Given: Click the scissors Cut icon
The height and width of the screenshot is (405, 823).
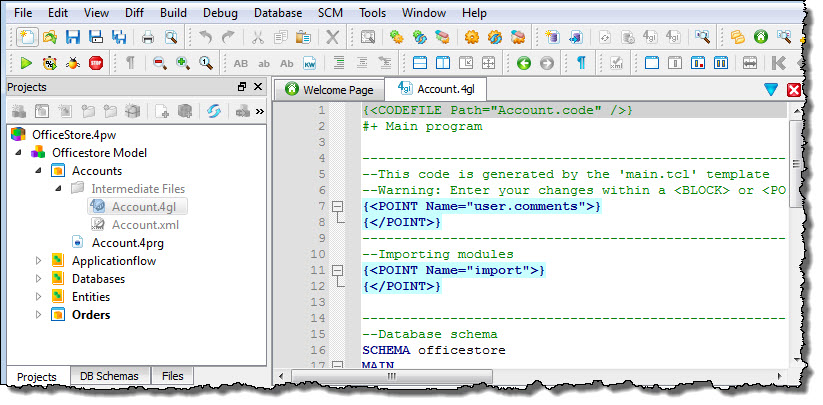Looking at the screenshot, I should tap(257, 37).
